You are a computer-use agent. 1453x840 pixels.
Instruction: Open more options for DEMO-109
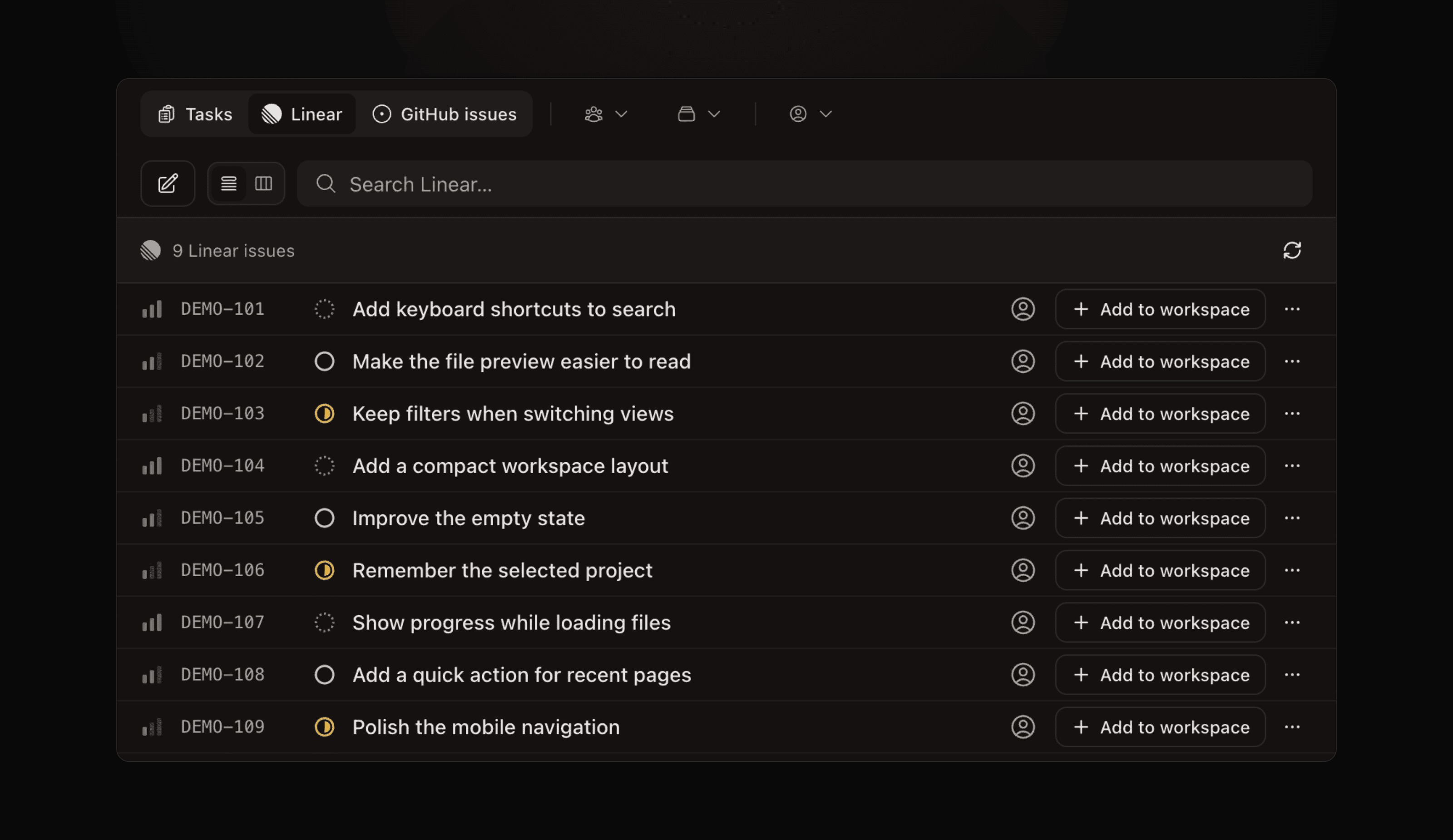[1291, 727]
